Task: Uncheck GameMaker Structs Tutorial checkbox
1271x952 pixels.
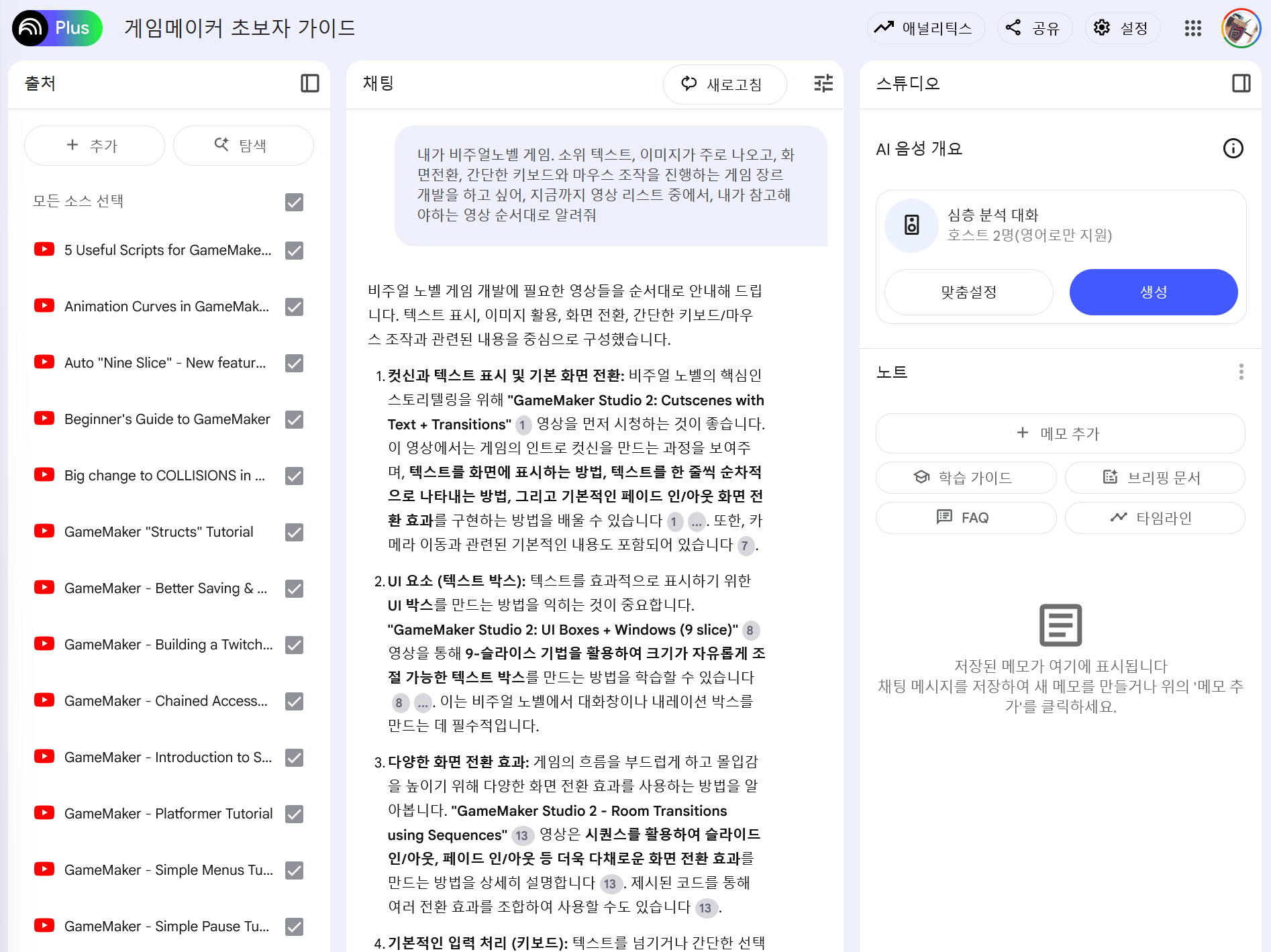Action: [x=294, y=532]
